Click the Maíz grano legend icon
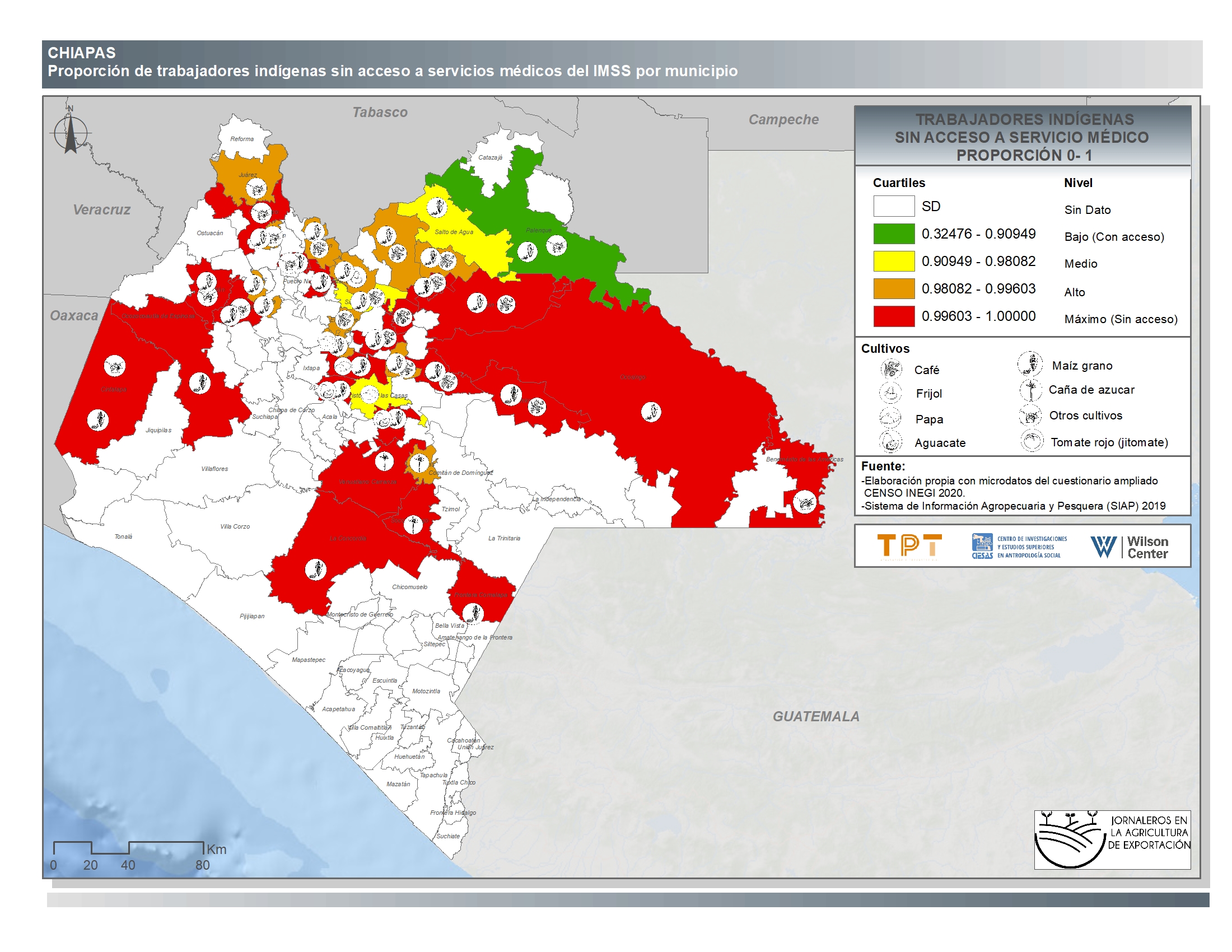 1029,364
